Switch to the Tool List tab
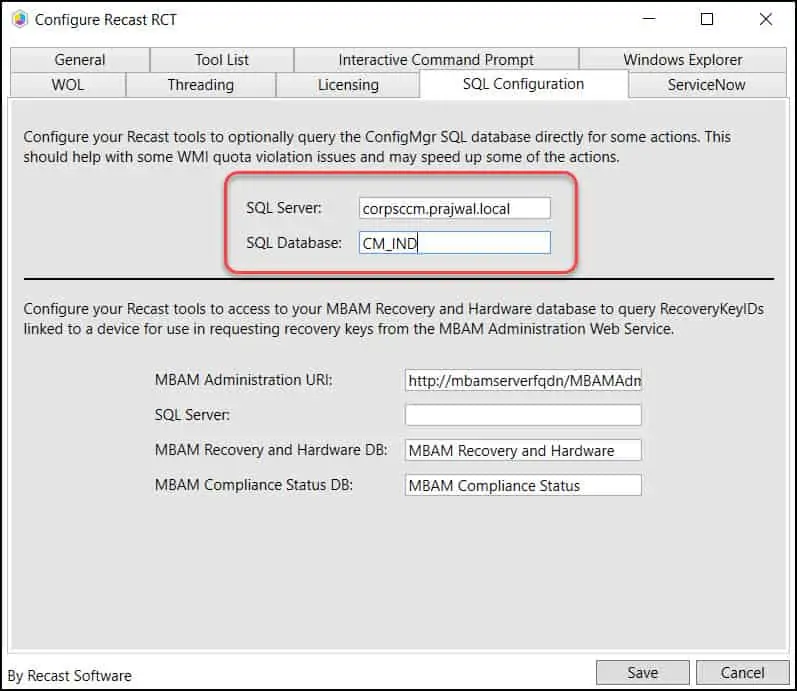 click(222, 60)
